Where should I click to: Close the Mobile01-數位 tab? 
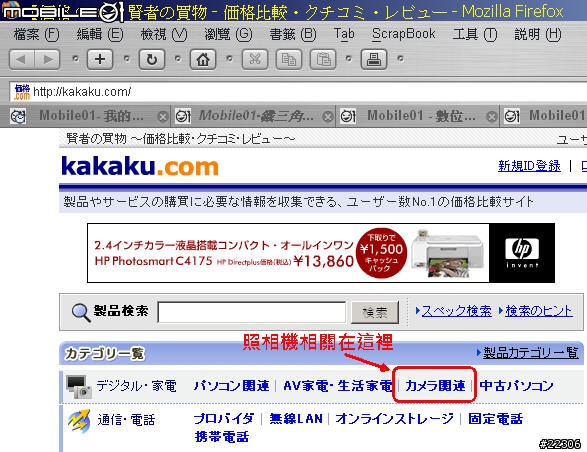tap(492, 117)
